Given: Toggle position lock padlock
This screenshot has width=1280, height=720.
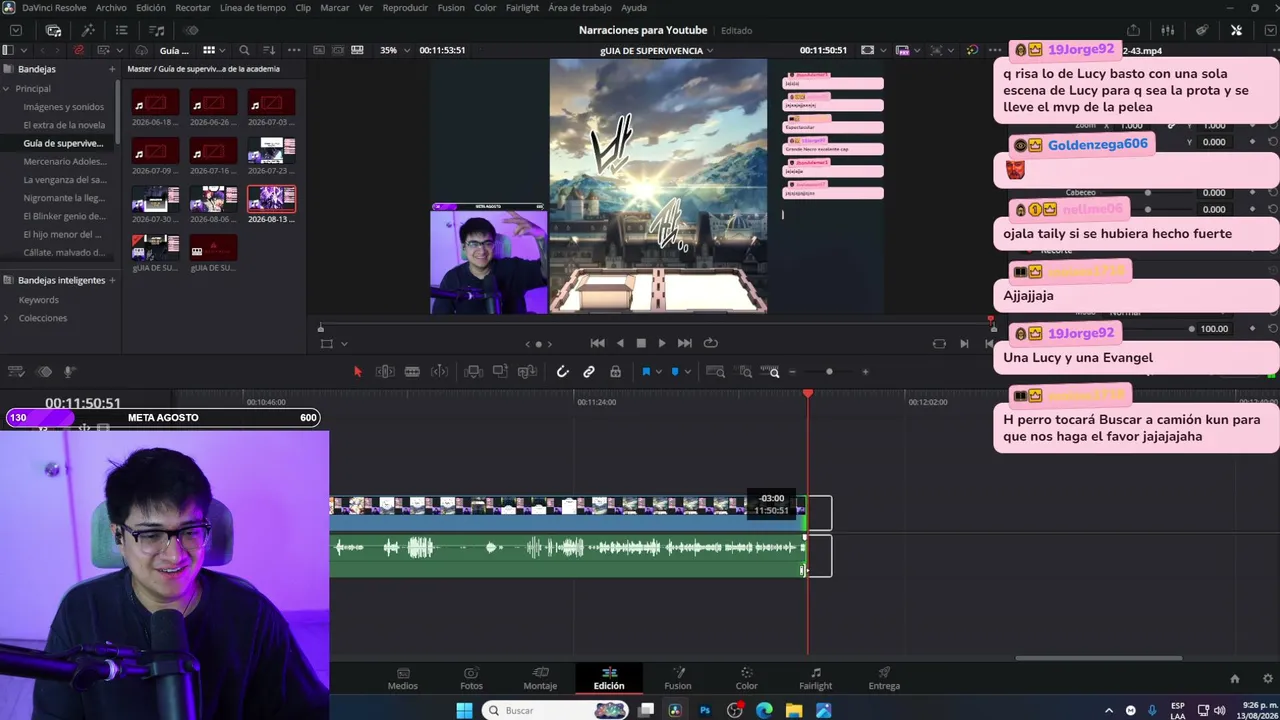Looking at the screenshot, I should point(615,372).
